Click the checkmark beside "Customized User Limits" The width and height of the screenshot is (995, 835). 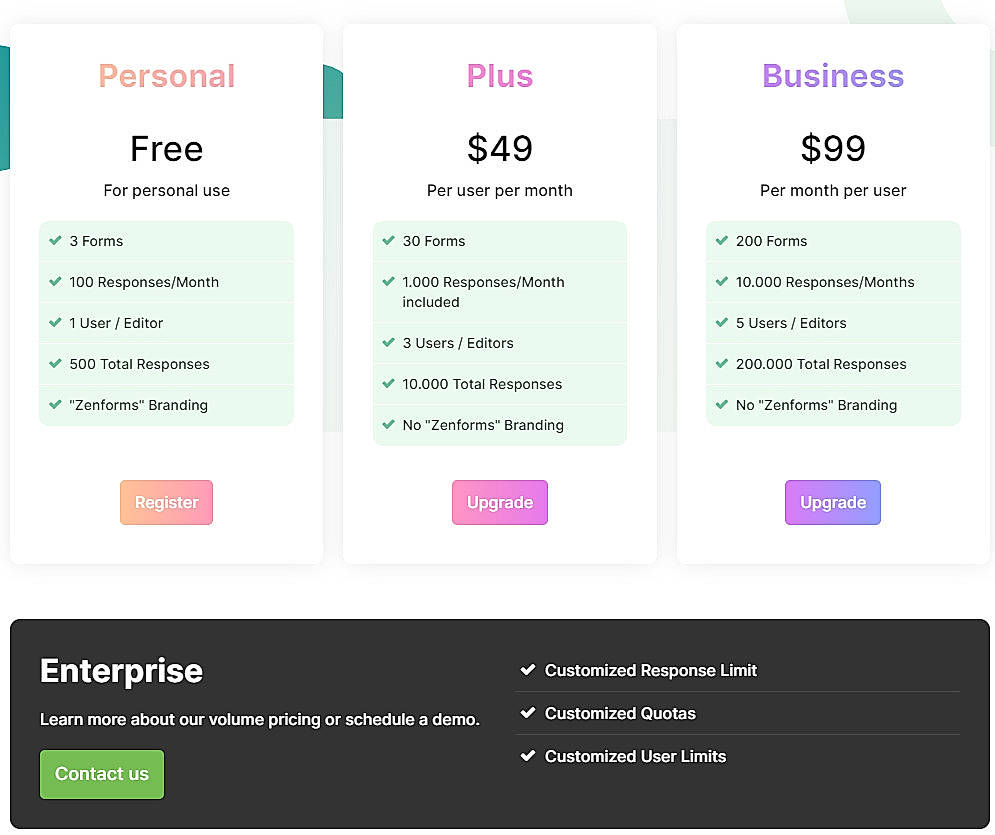coord(529,756)
